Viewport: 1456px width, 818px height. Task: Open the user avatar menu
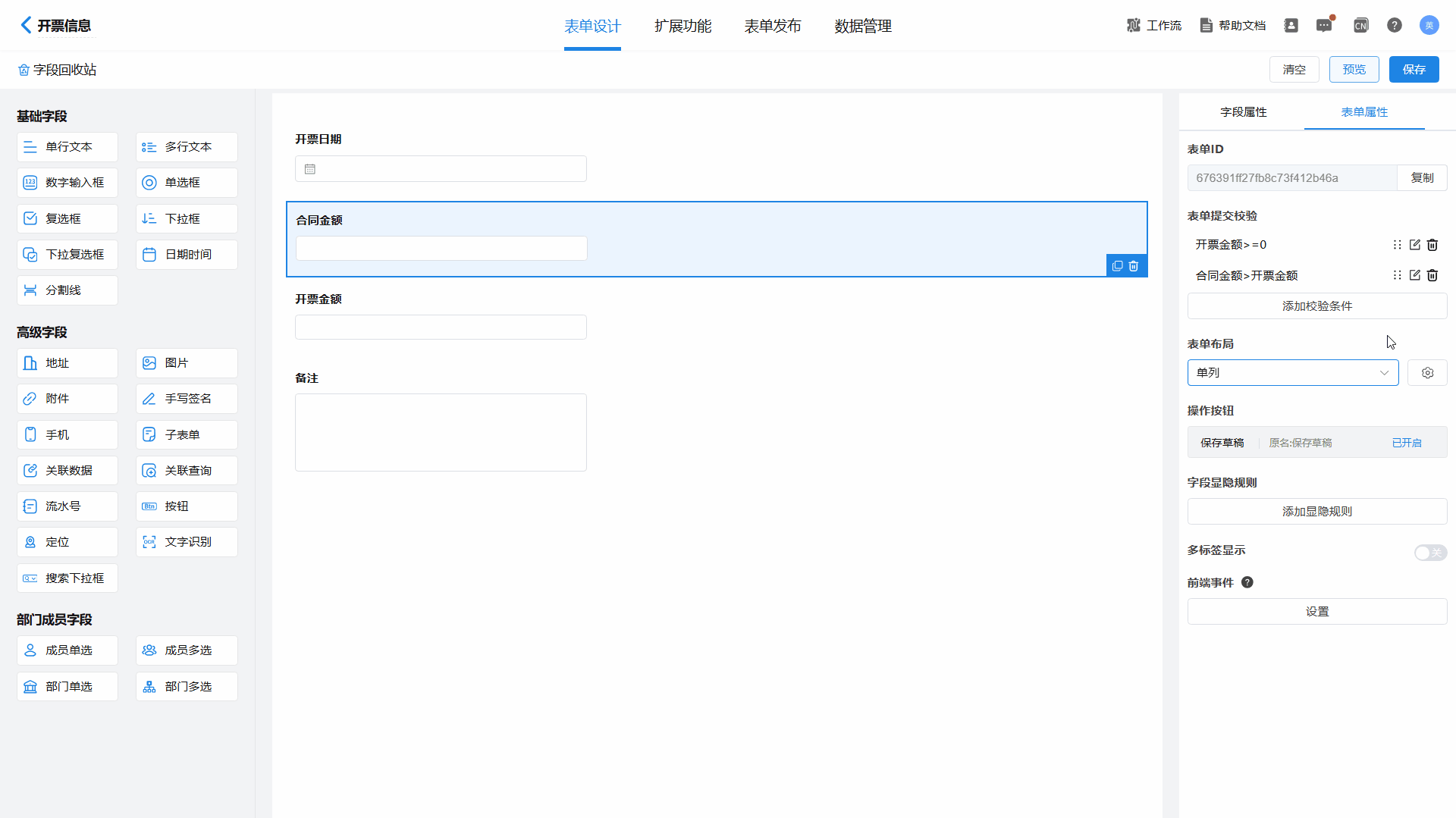pyautogui.click(x=1429, y=25)
